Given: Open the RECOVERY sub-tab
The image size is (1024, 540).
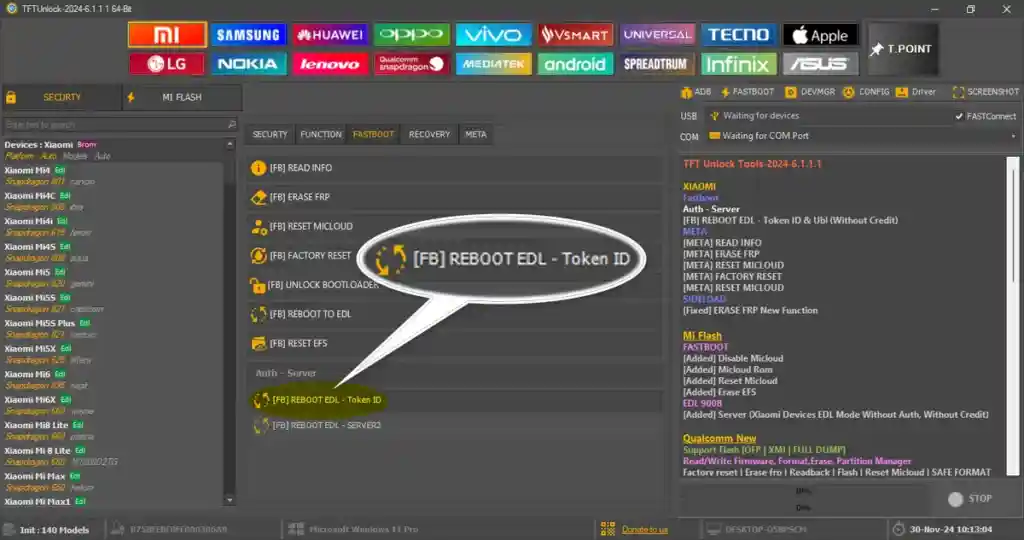Looking at the screenshot, I should point(429,135).
